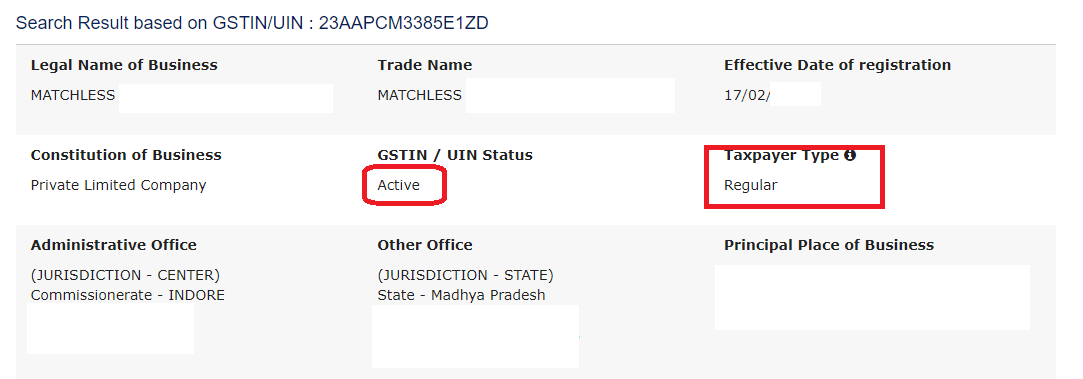Click the Other Office label
This screenshot has height=379, width=1083.
(425, 245)
